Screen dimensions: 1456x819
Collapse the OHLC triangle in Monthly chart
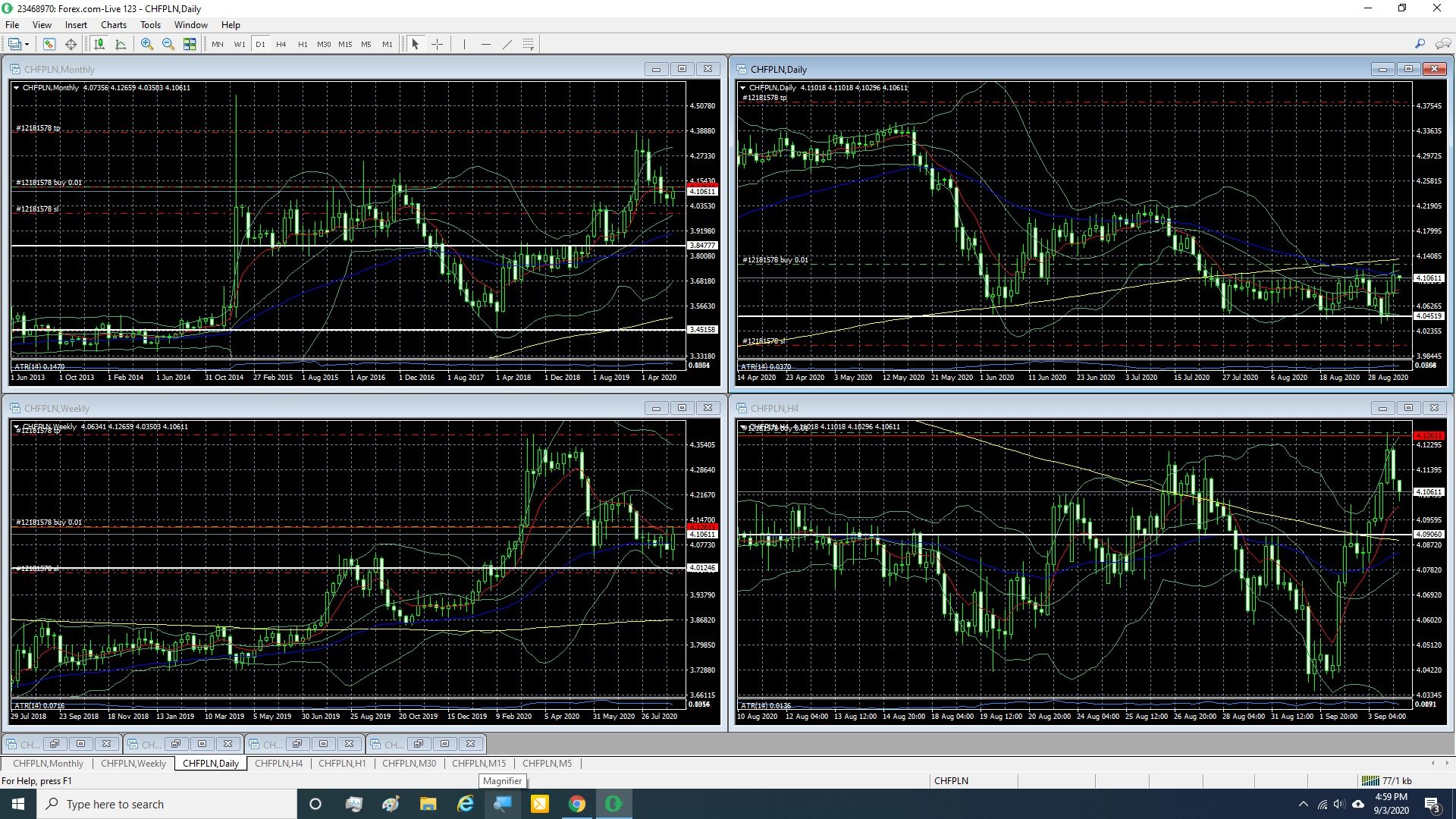pos(16,88)
